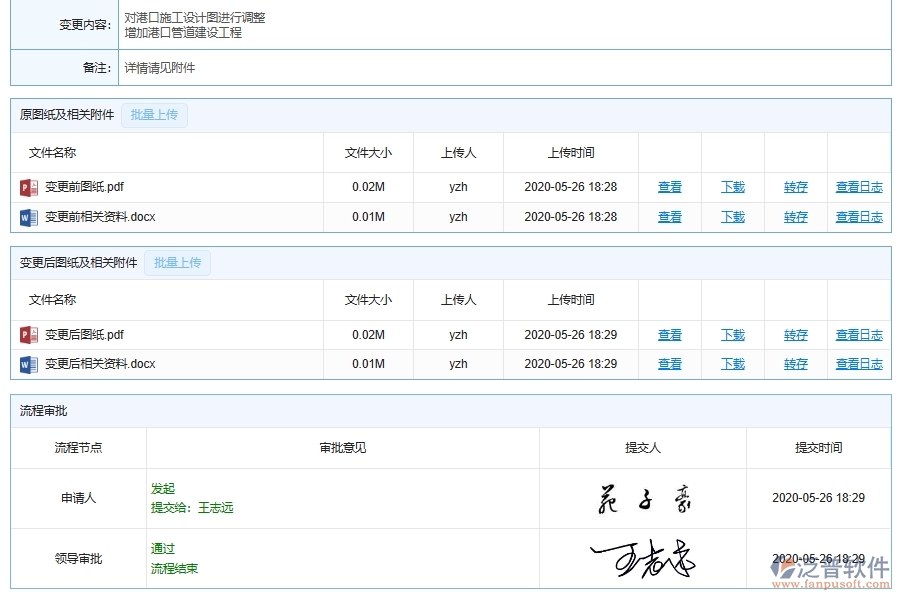转存 the file 变更前图纸.pdf
Screen dimensions: 900x600
coord(795,187)
